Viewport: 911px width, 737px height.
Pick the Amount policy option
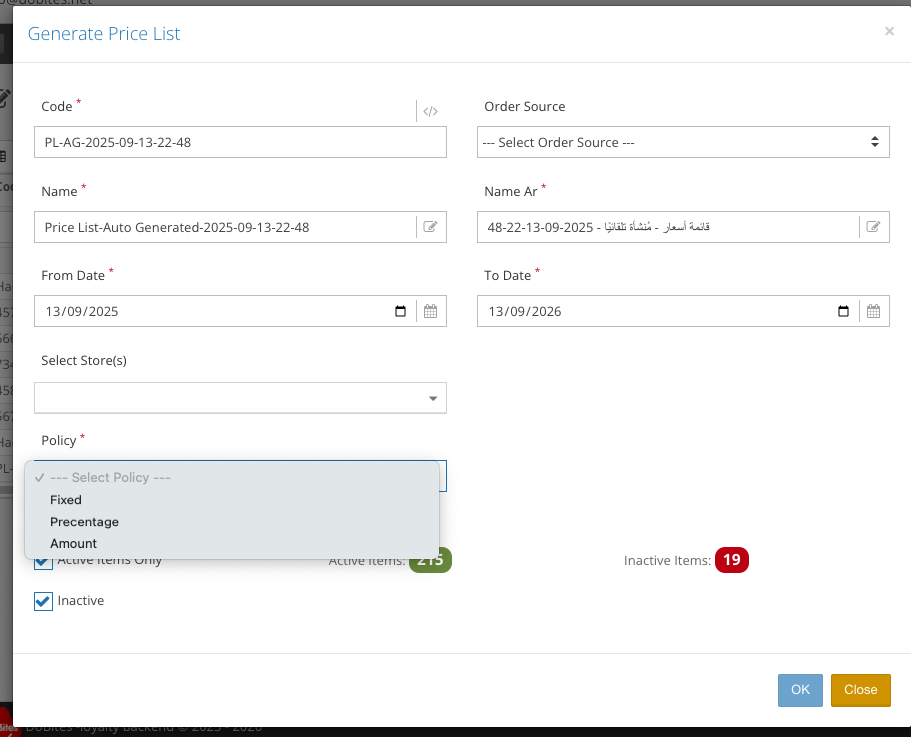[x=73, y=544]
